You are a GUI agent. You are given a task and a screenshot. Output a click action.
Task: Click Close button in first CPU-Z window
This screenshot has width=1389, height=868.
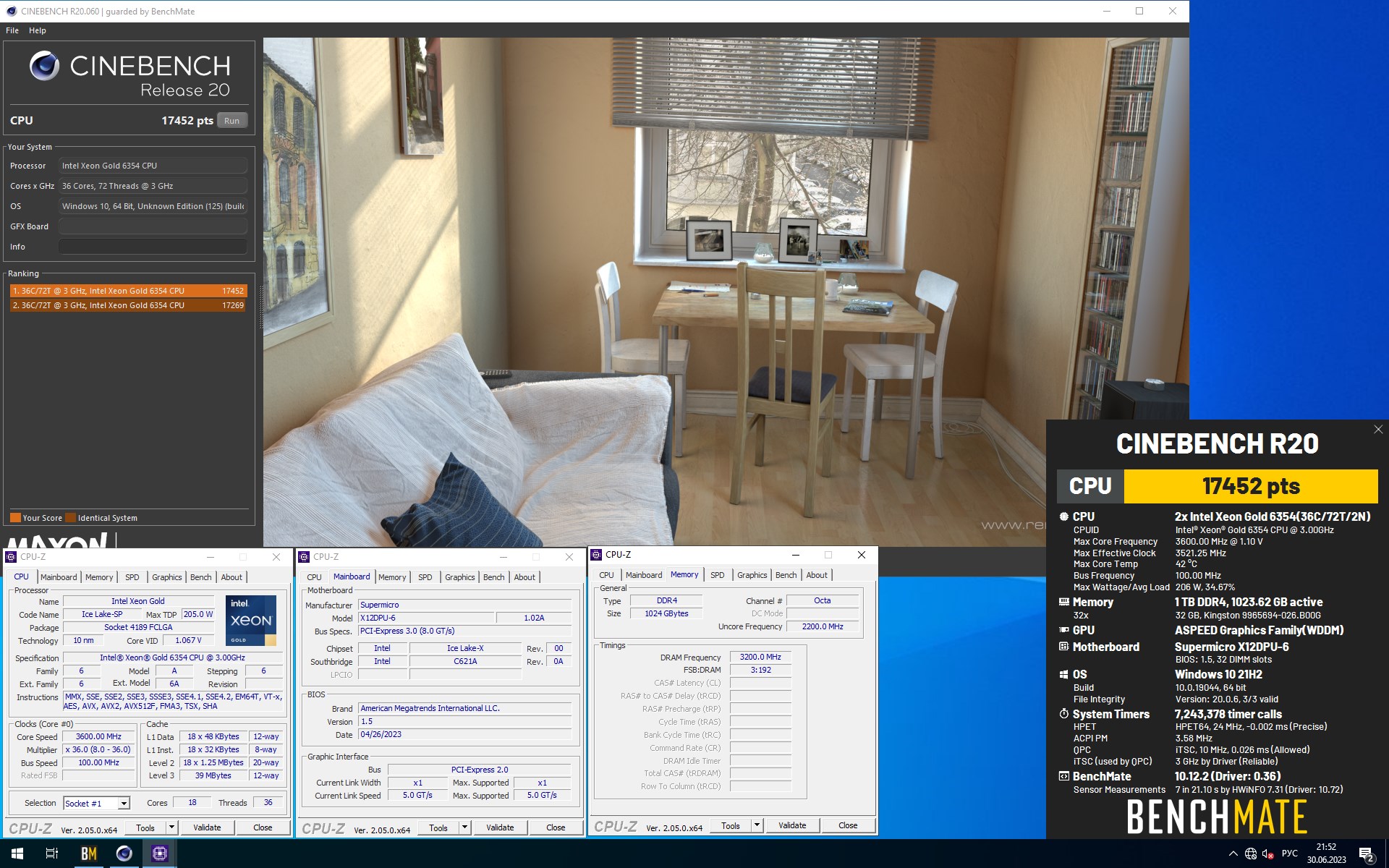263,827
